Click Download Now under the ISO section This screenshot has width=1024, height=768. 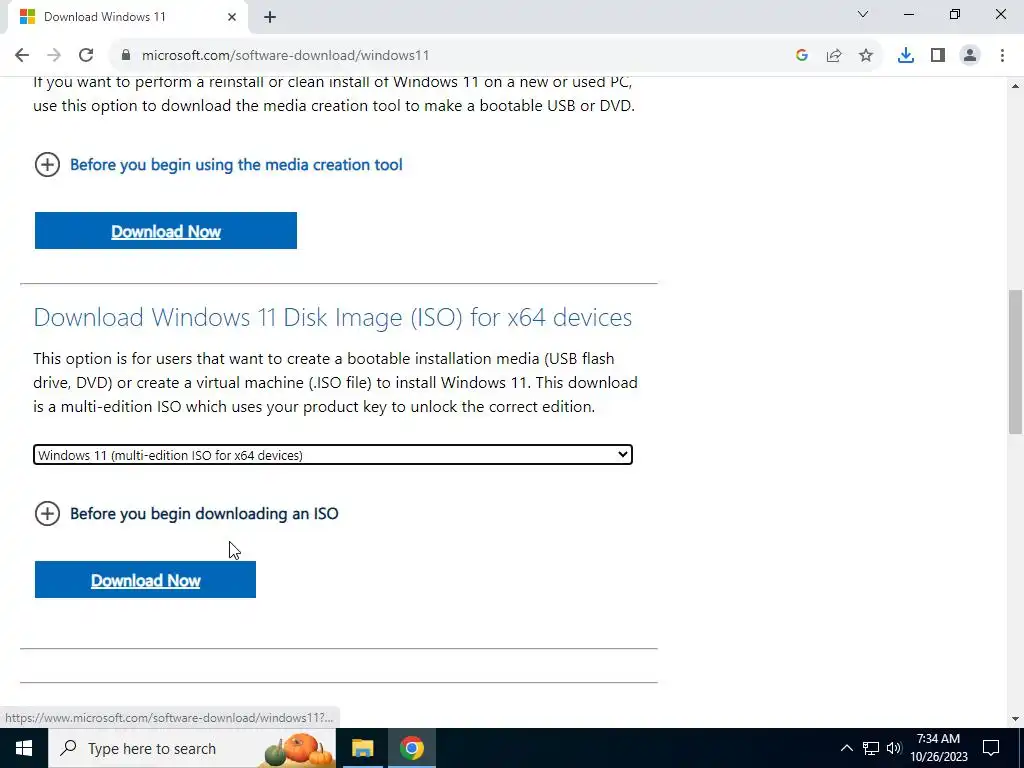[145, 579]
